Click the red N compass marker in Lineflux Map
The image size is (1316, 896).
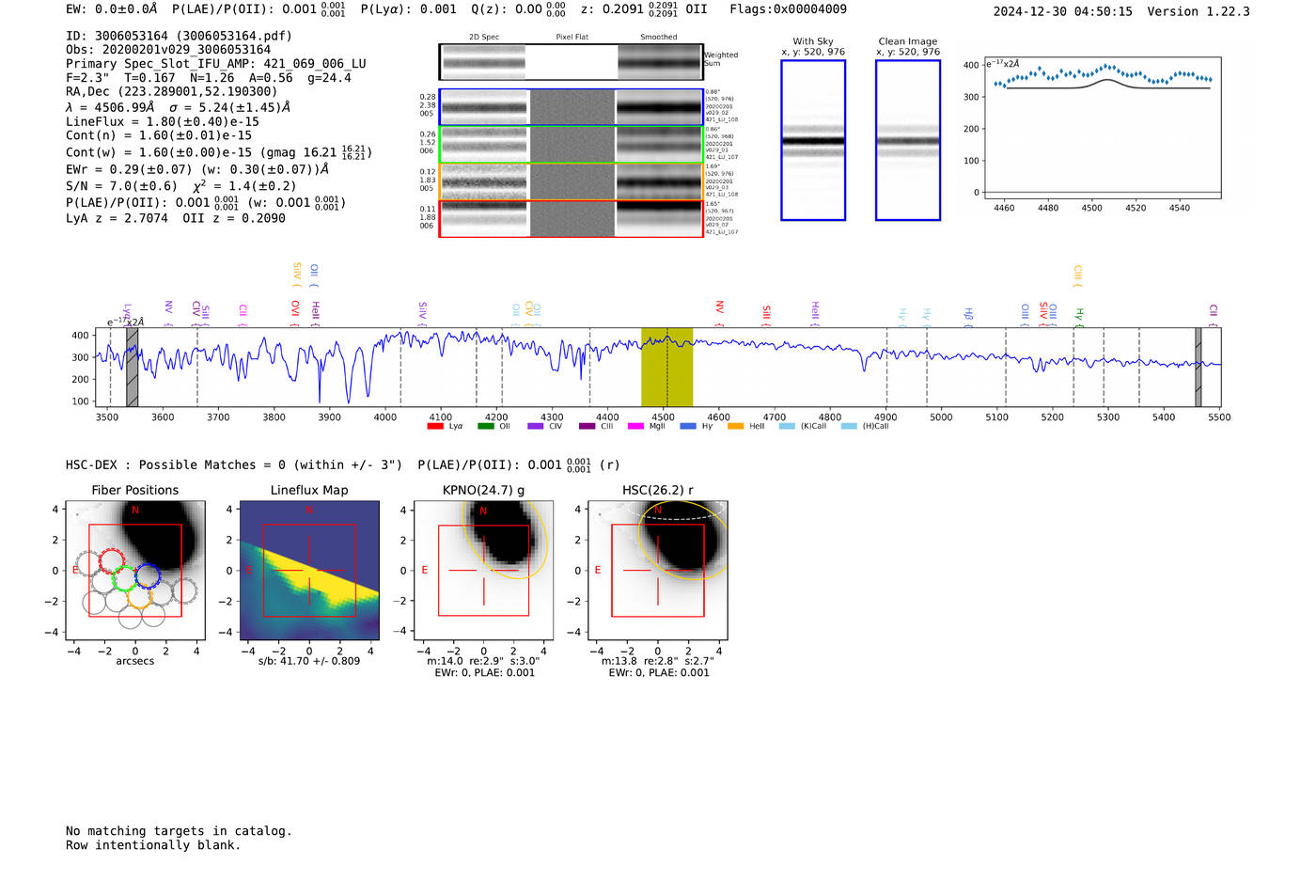(x=308, y=511)
